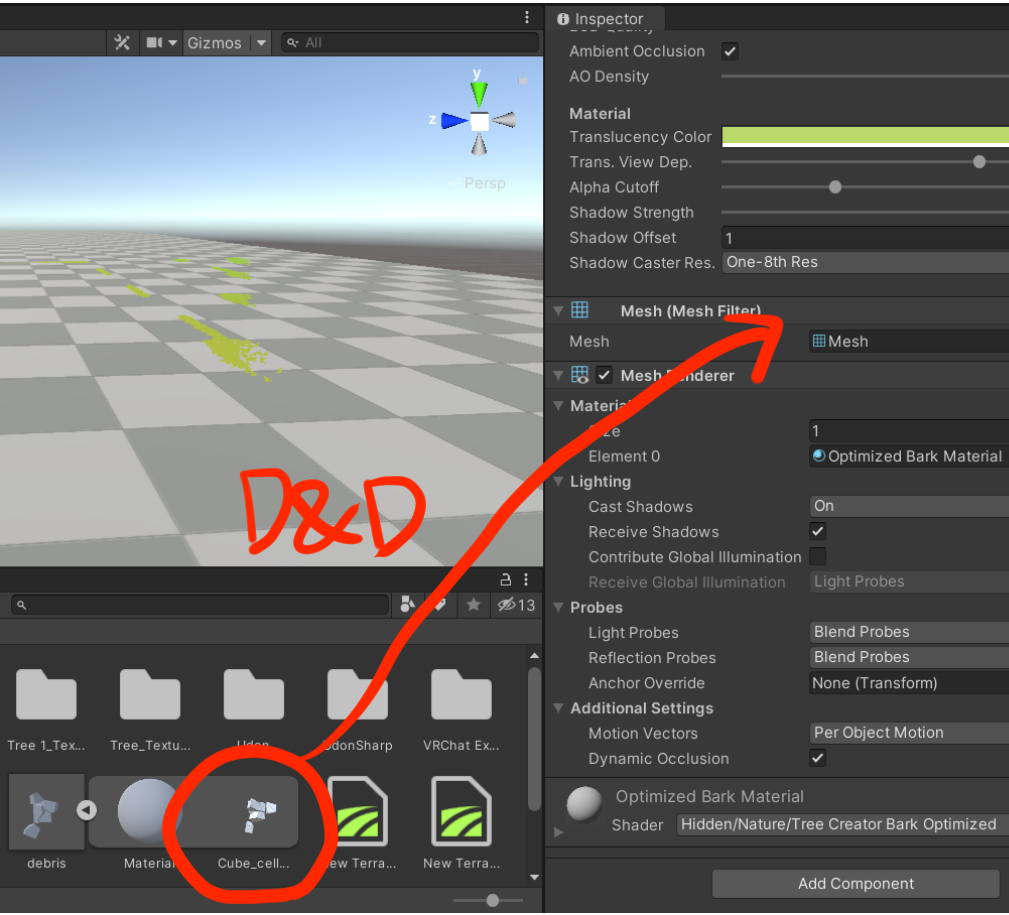Screen dimensions: 1009x915
Task: Toggle Dynamic Occlusion checkbox
Action: 817,758
